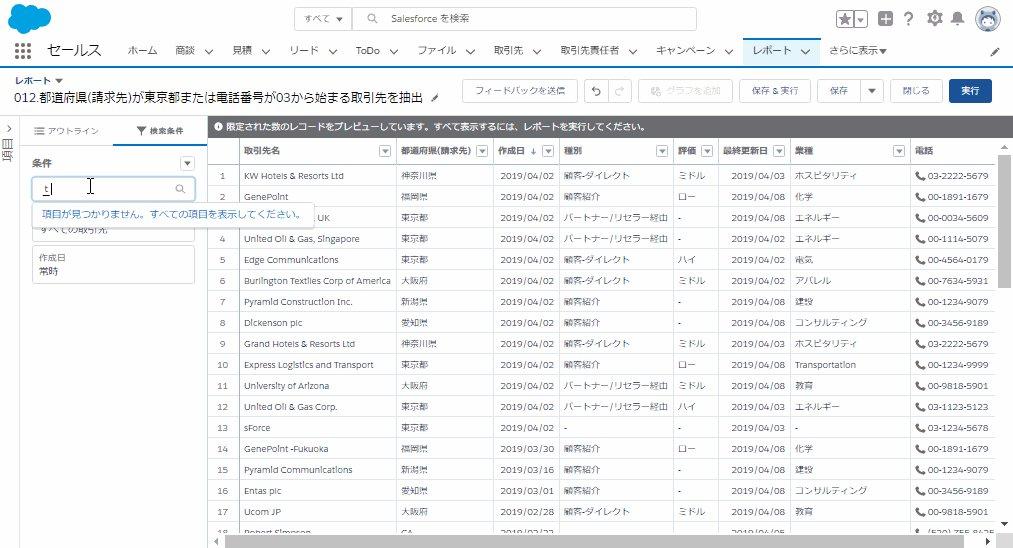The height and width of the screenshot is (548, 1013).
Task: Open the setup gear icon
Action: tap(934, 19)
